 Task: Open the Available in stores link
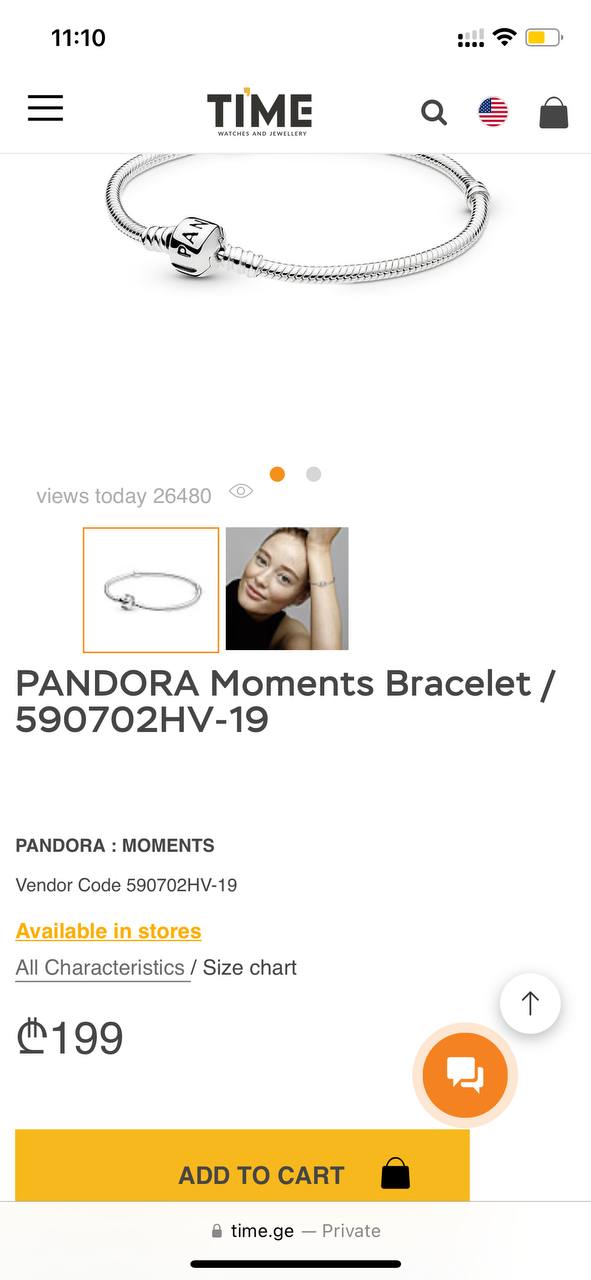click(x=108, y=931)
